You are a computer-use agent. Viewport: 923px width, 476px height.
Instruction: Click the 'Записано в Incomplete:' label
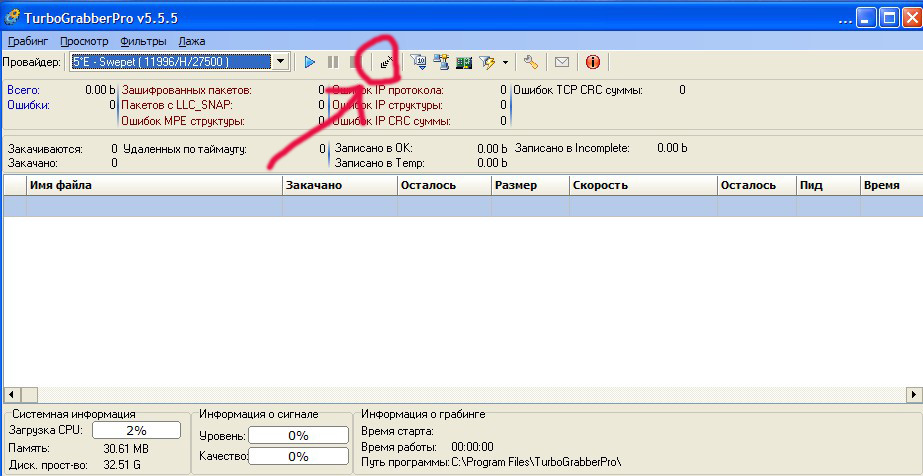click(x=572, y=148)
